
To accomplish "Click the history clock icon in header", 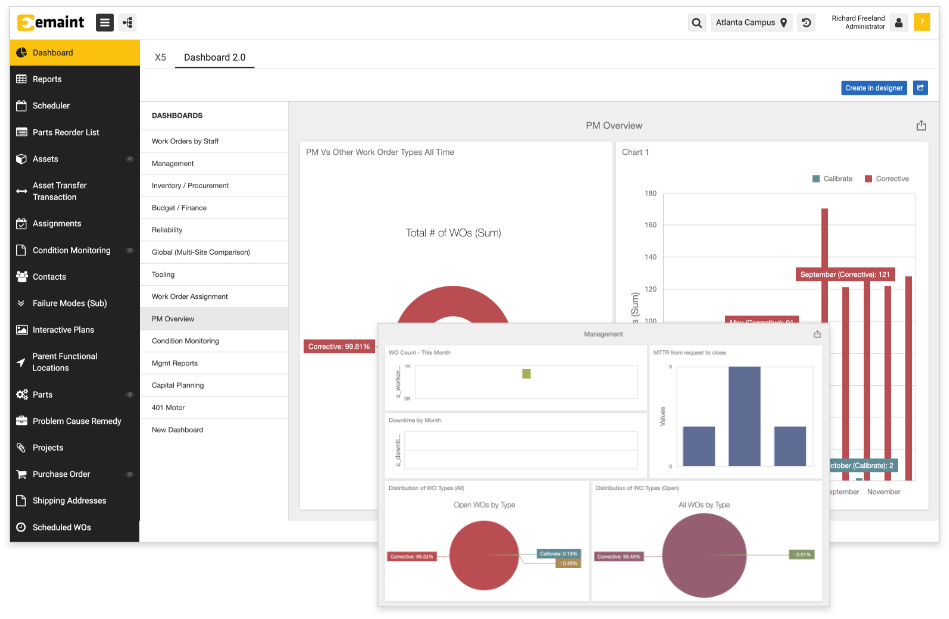I will point(806,23).
